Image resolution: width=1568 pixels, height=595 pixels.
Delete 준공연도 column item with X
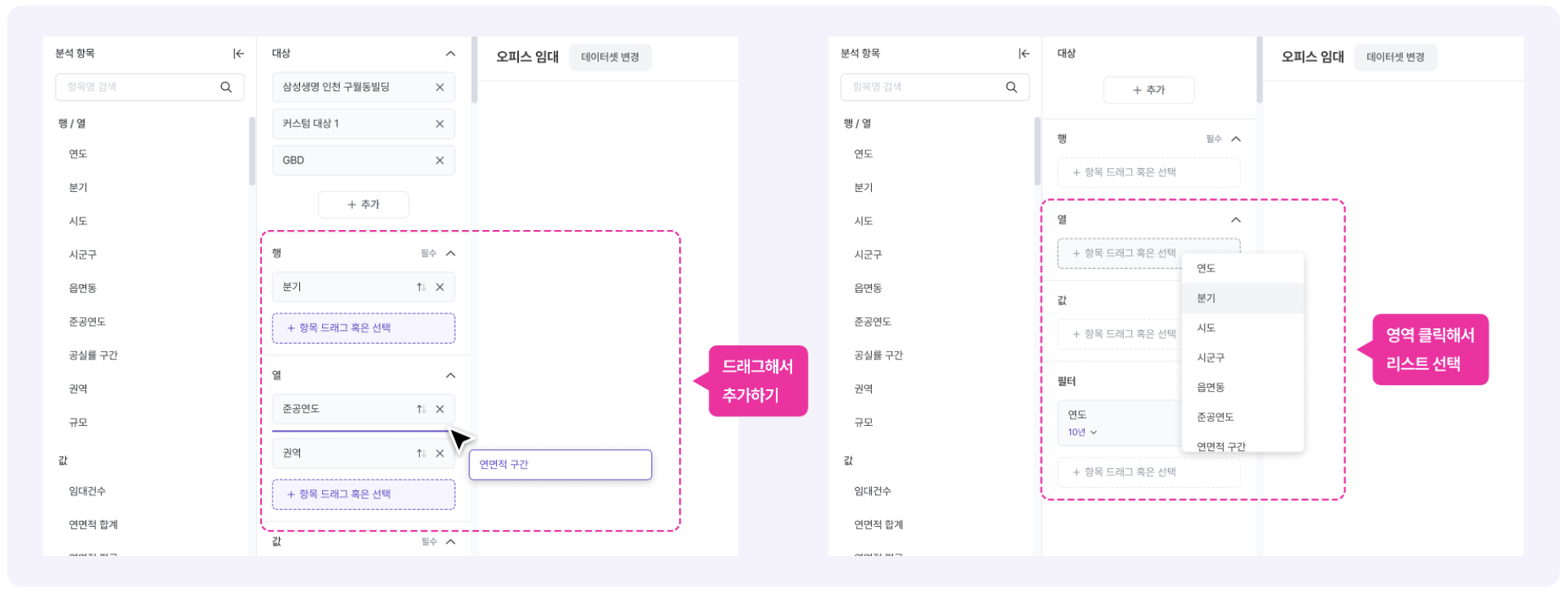440,409
